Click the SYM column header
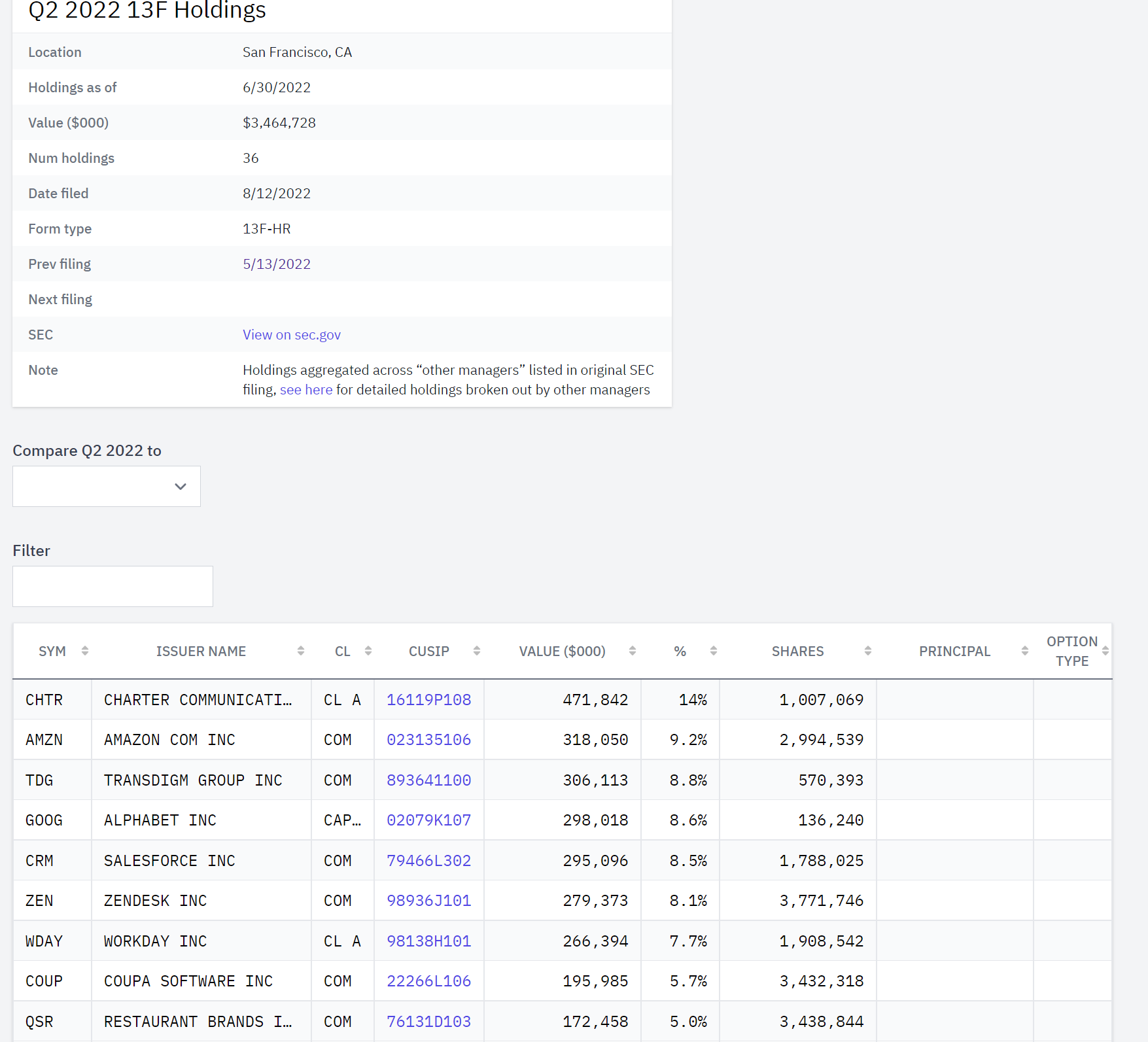 pos(52,651)
